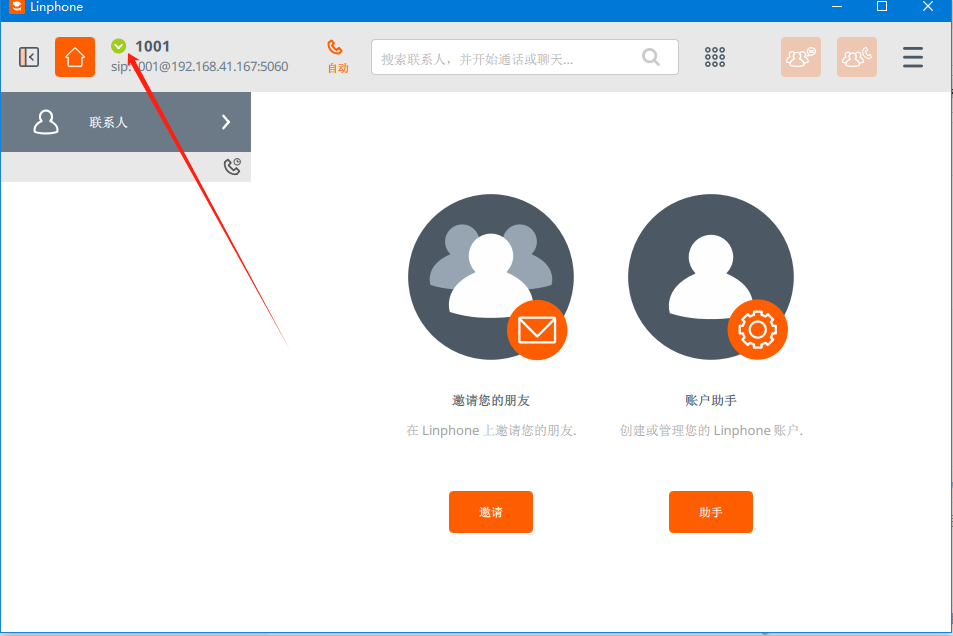Start a group chat icon
The width and height of the screenshot is (953, 636).
800,57
